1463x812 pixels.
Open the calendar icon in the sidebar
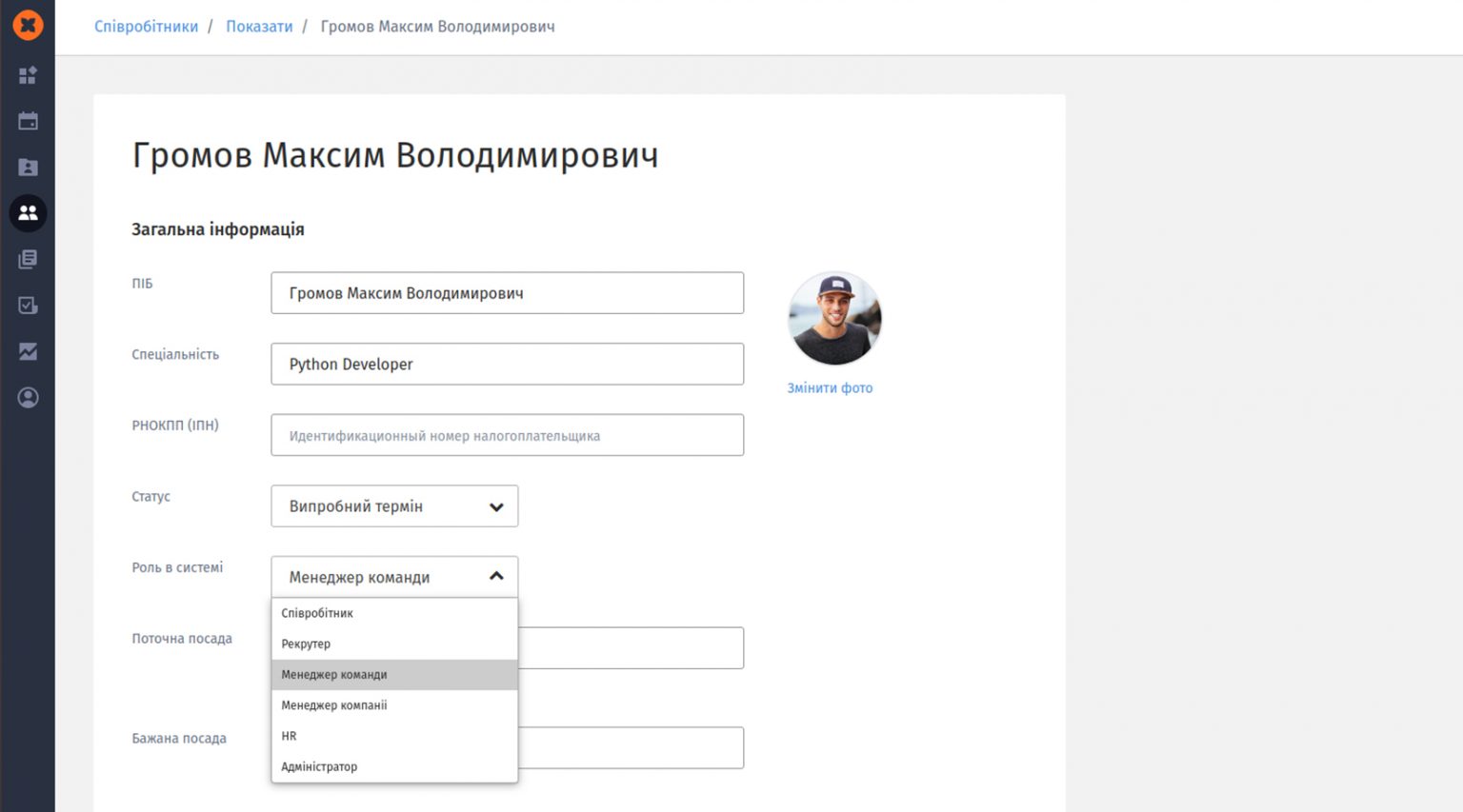coord(28,121)
